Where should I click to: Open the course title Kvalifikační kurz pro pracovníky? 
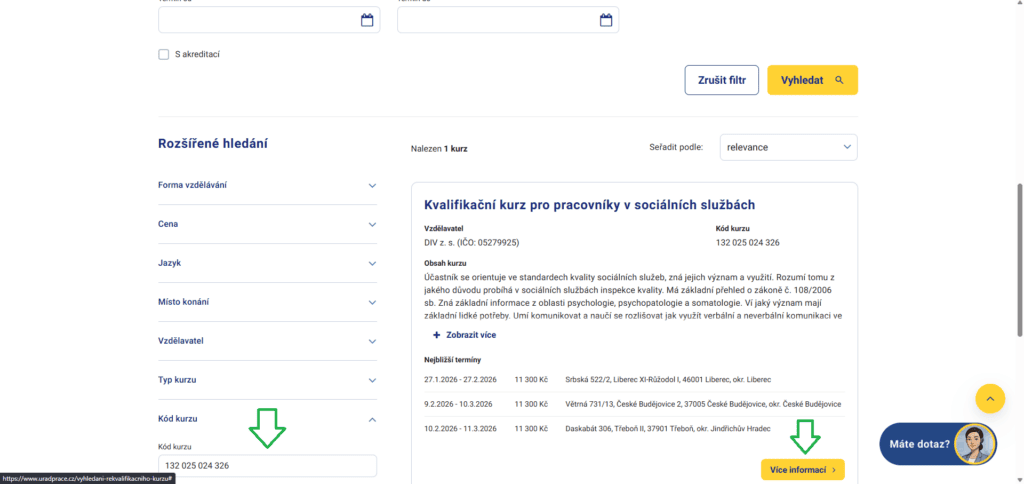coord(590,205)
